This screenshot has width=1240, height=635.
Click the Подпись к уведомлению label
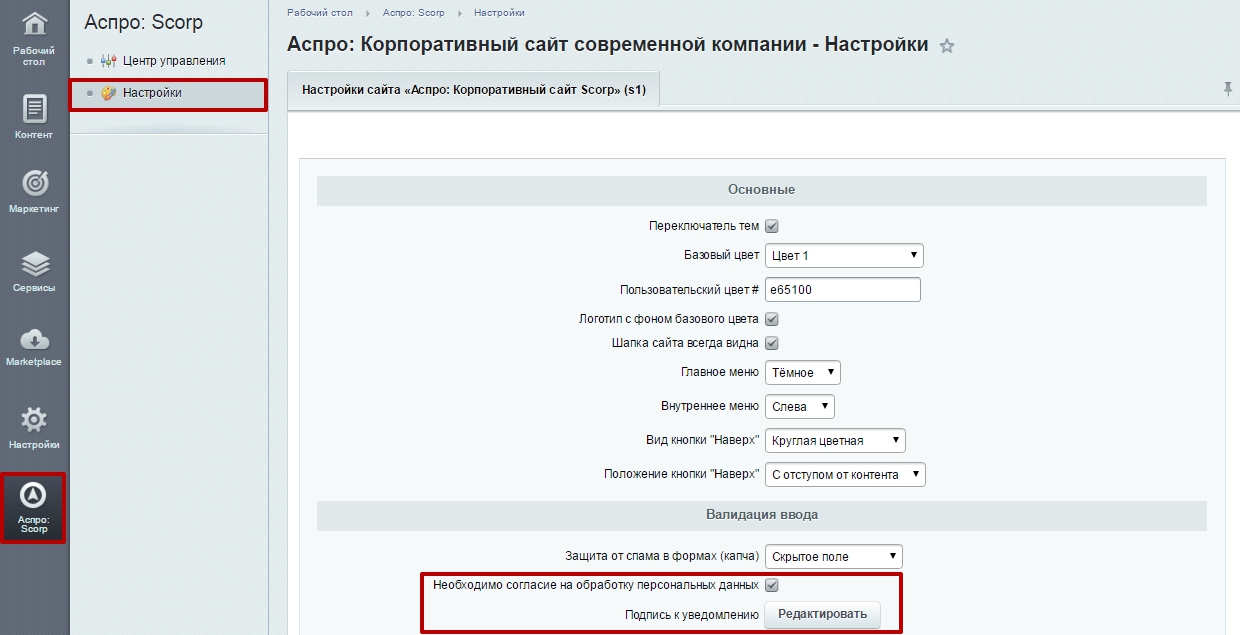coord(692,615)
